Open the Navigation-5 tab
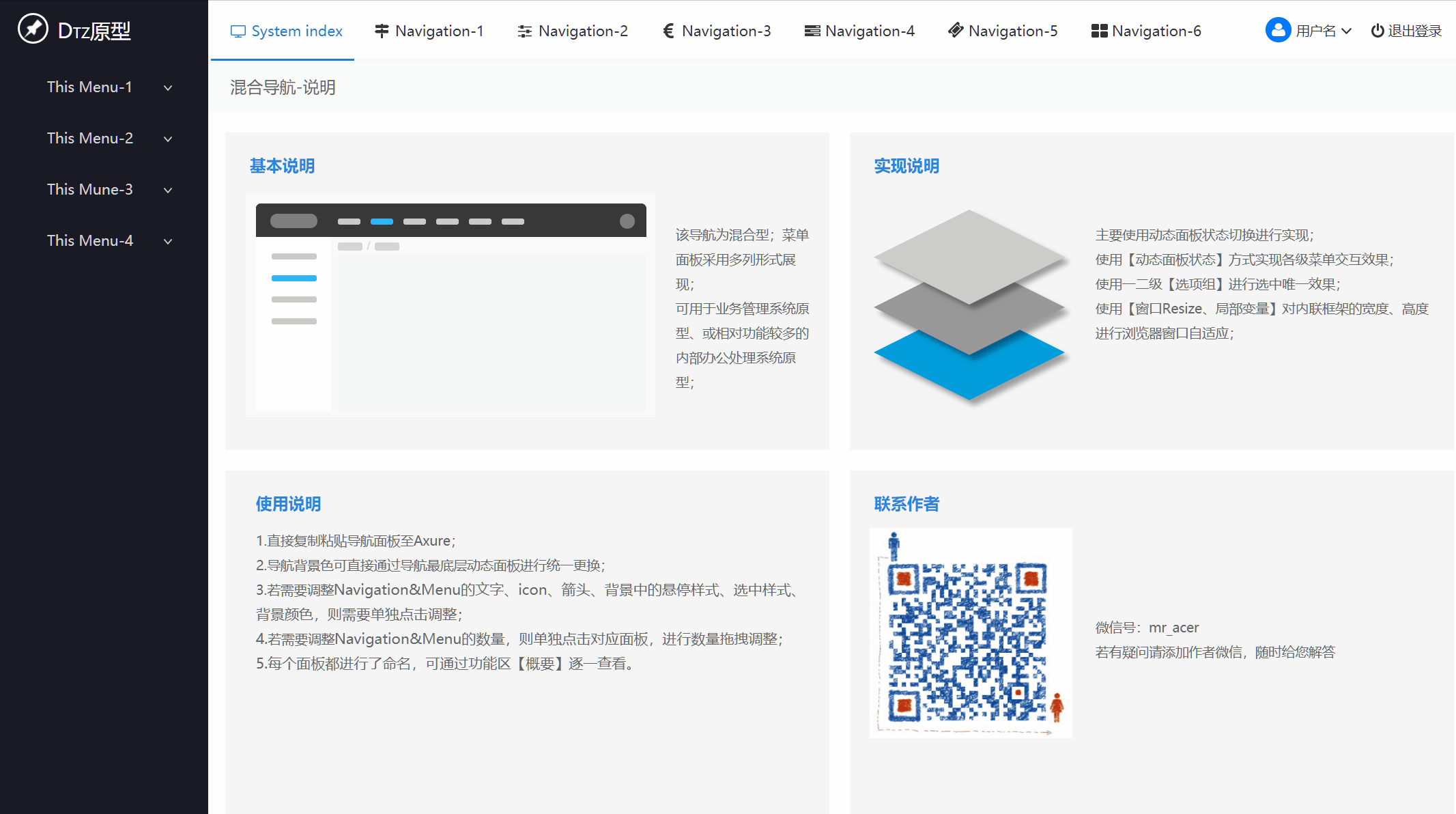This screenshot has height=814, width=1456. click(1003, 31)
